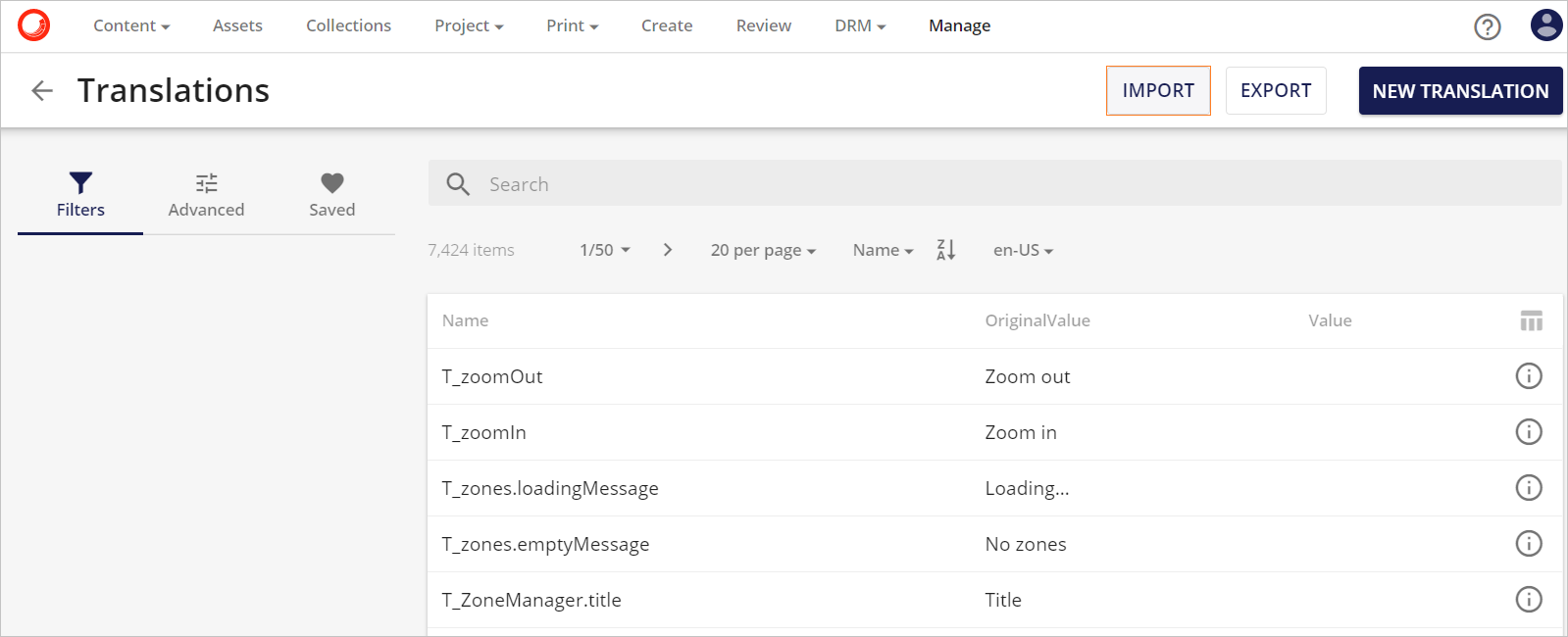
Task: Click the Name column header
Action: (465, 320)
